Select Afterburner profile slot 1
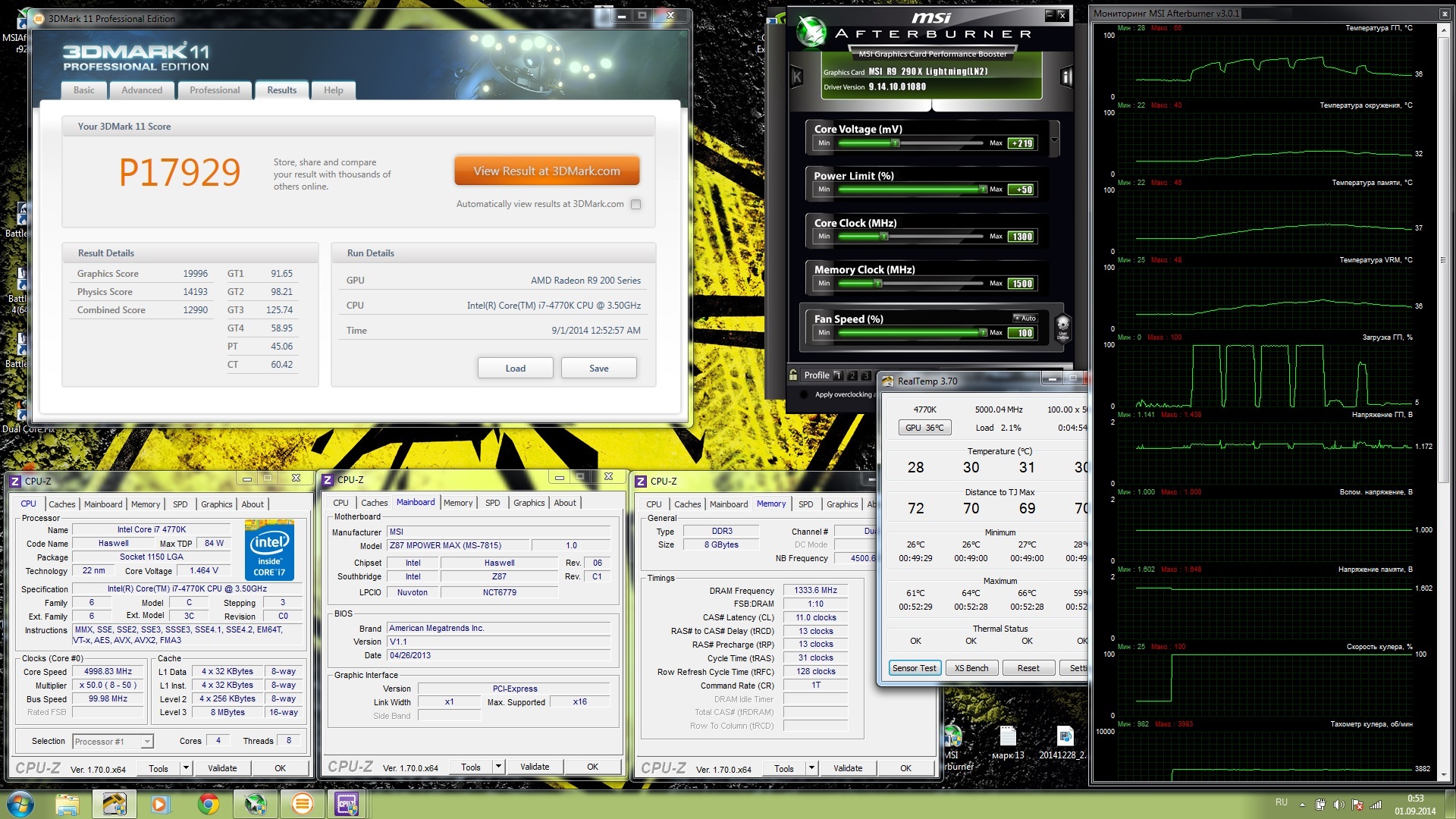This screenshot has height=819, width=1456. tap(838, 375)
